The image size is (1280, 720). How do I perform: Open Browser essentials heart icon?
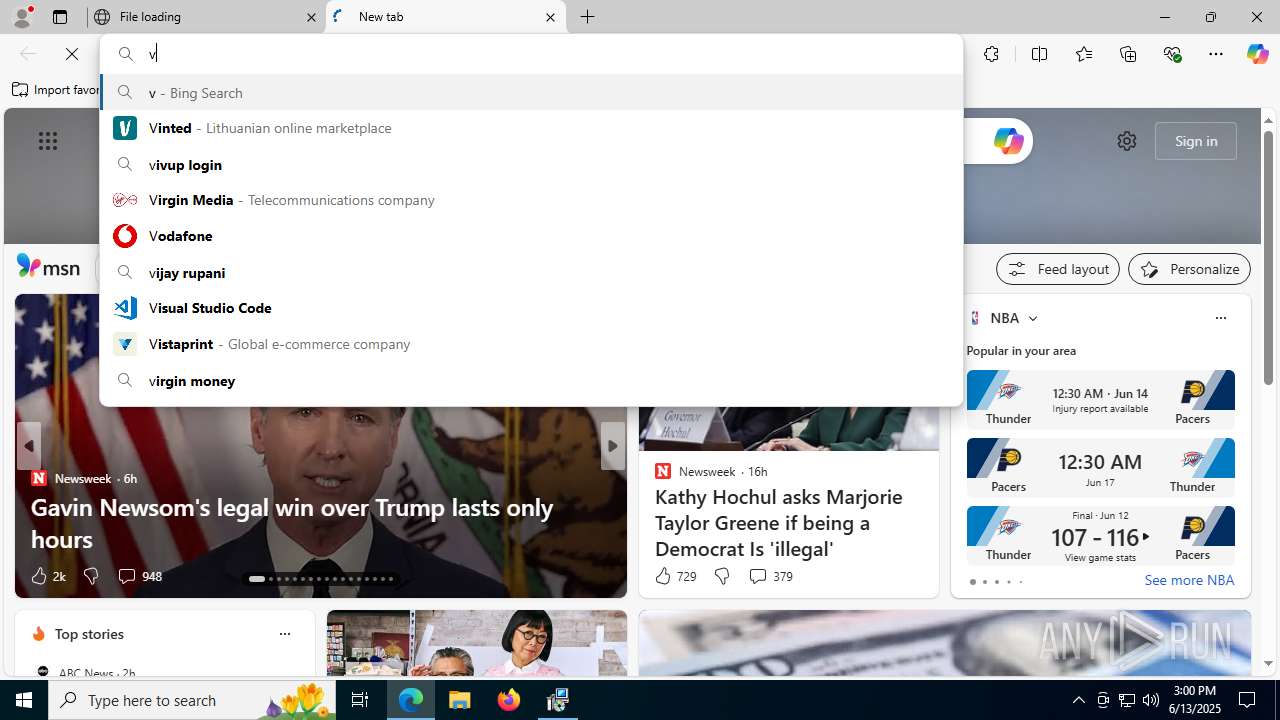(x=1172, y=54)
